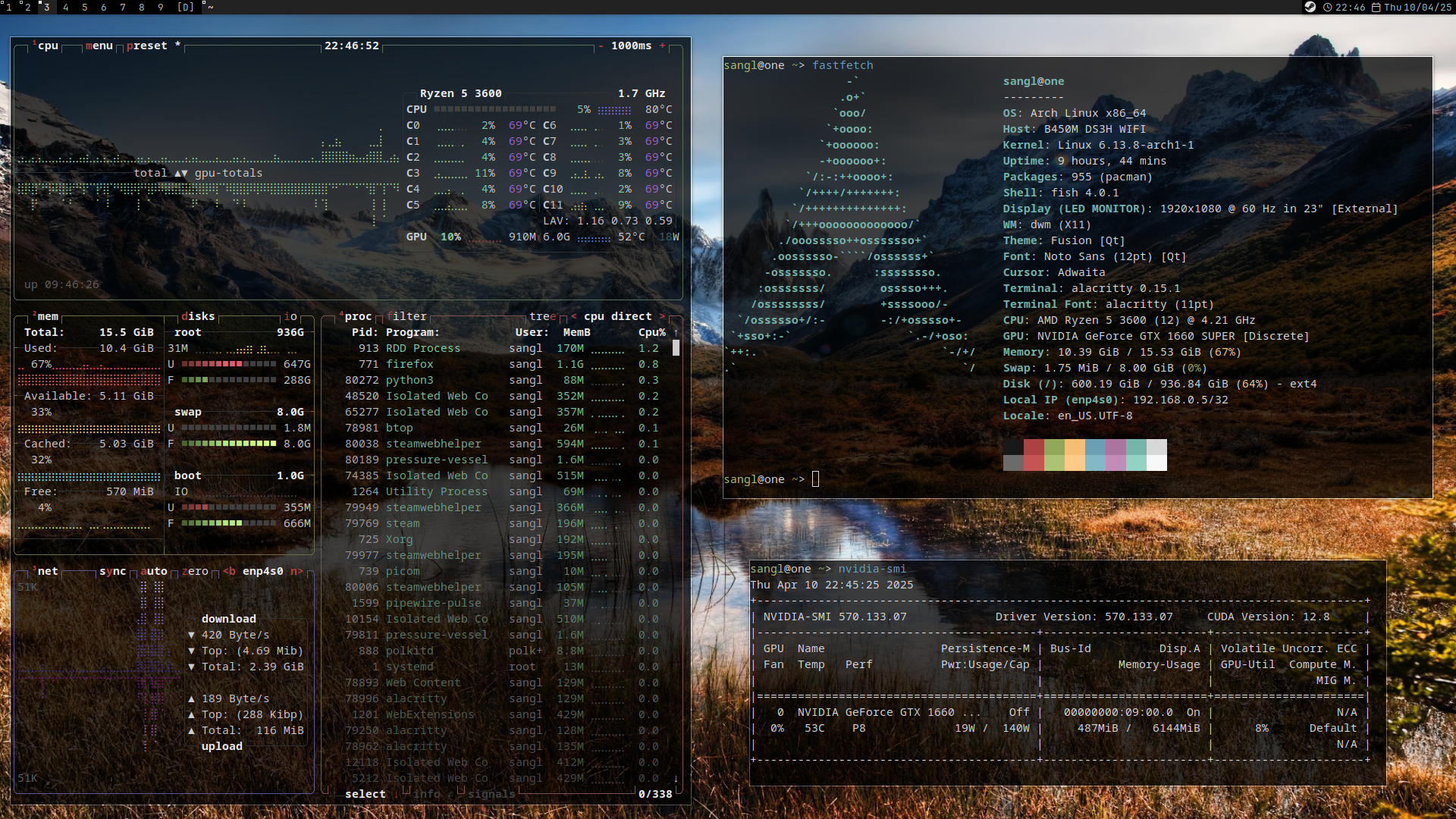Cycle the preset option in btop
The height and width of the screenshot is (819, 1456).
click(154, 45)
